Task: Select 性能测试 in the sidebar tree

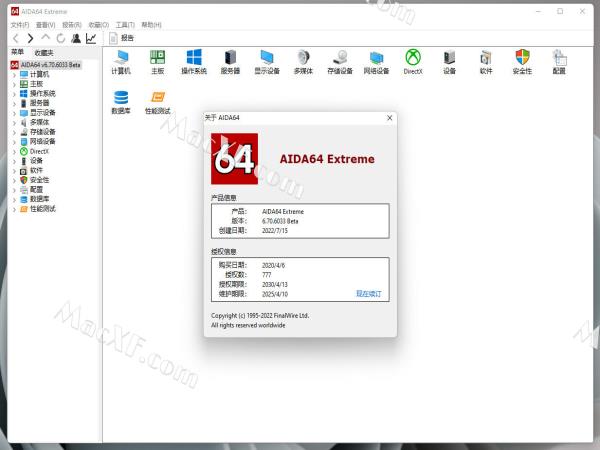Action: click(42, 209)
